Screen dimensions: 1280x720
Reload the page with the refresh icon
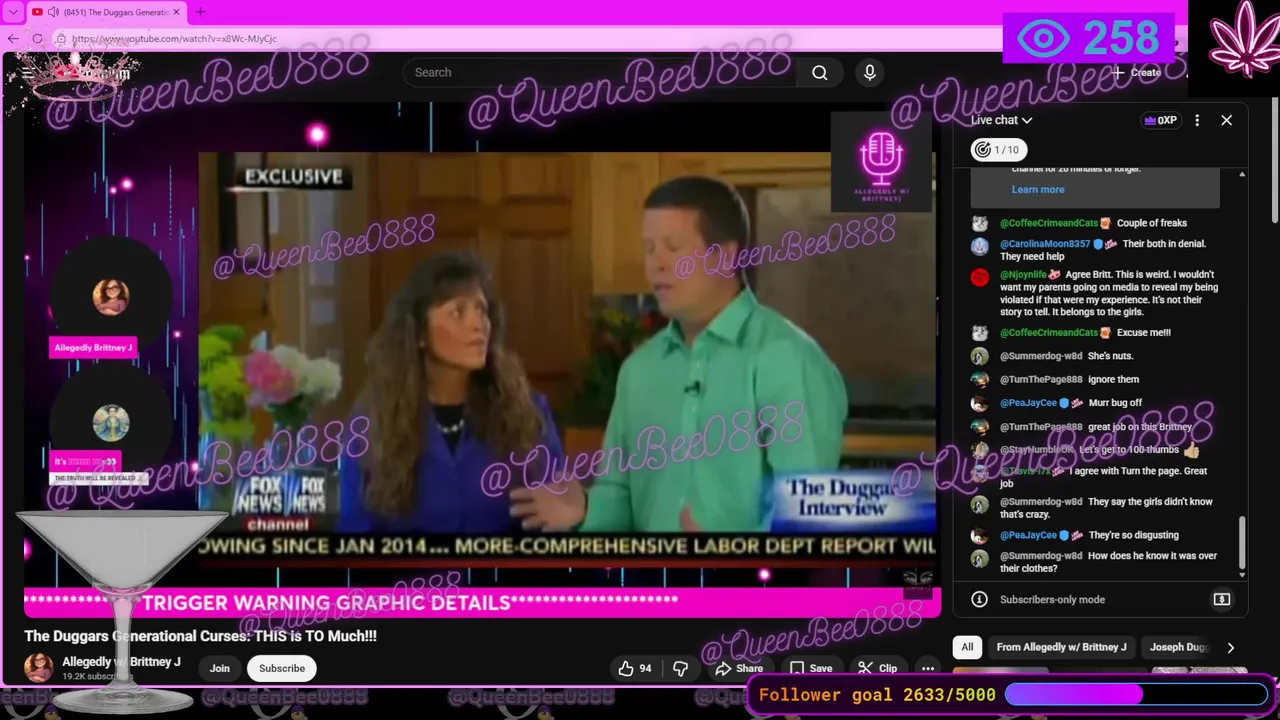pyautogui.click(x=37, y=38)
